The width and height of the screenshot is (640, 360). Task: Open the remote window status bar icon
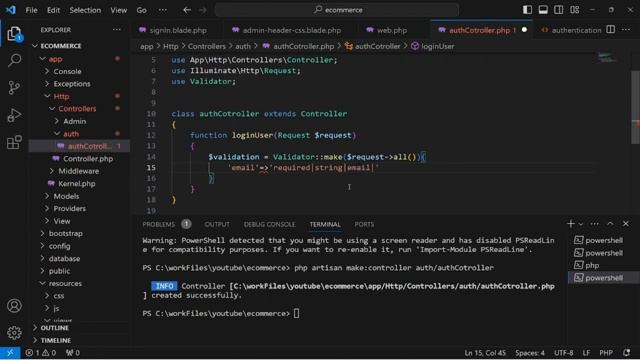(x=10, y=353)
